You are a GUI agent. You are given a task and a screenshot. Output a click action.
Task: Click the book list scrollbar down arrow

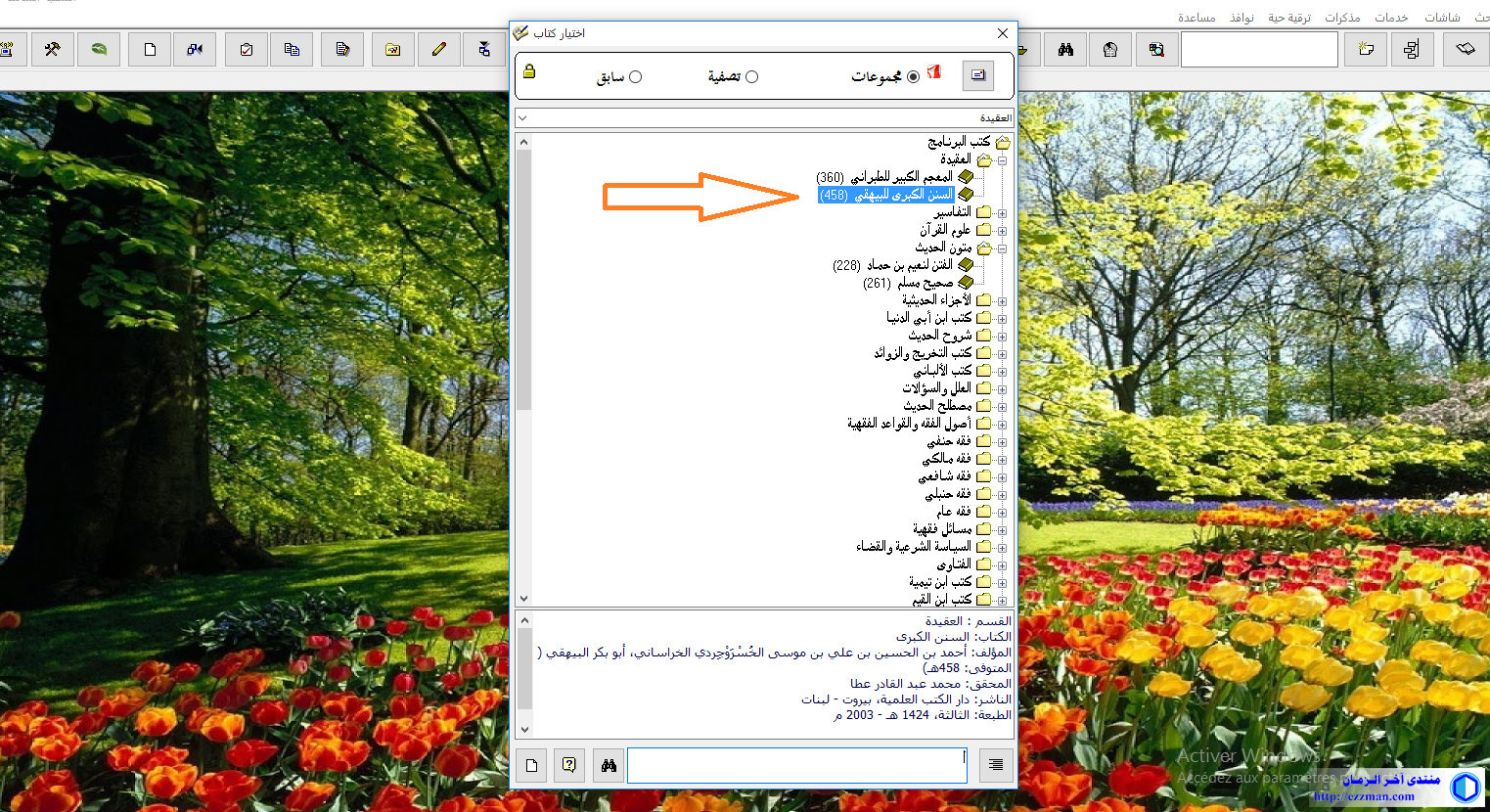(x=523, y=598)
